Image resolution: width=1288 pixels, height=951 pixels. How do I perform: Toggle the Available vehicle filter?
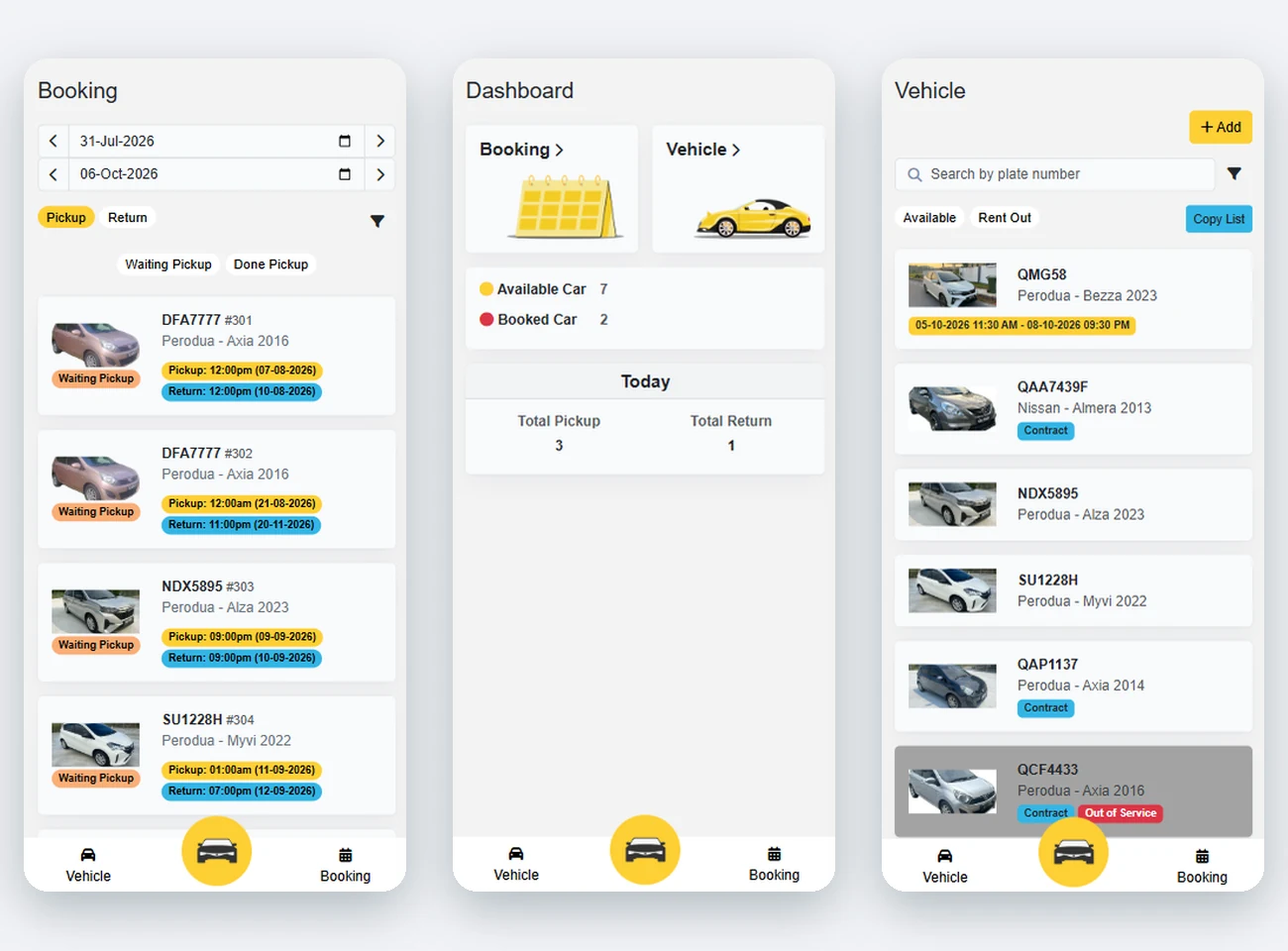tap(929, 218)
